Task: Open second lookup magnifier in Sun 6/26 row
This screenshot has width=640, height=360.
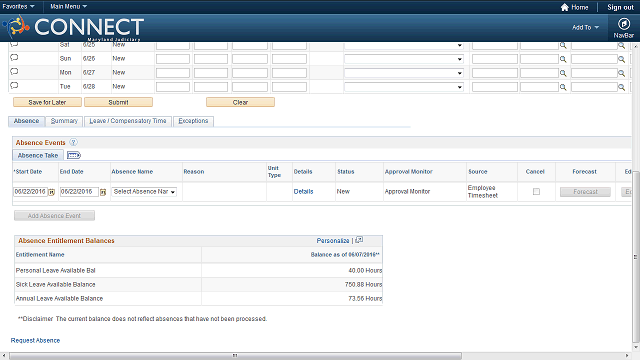Action: click(621, 59)
